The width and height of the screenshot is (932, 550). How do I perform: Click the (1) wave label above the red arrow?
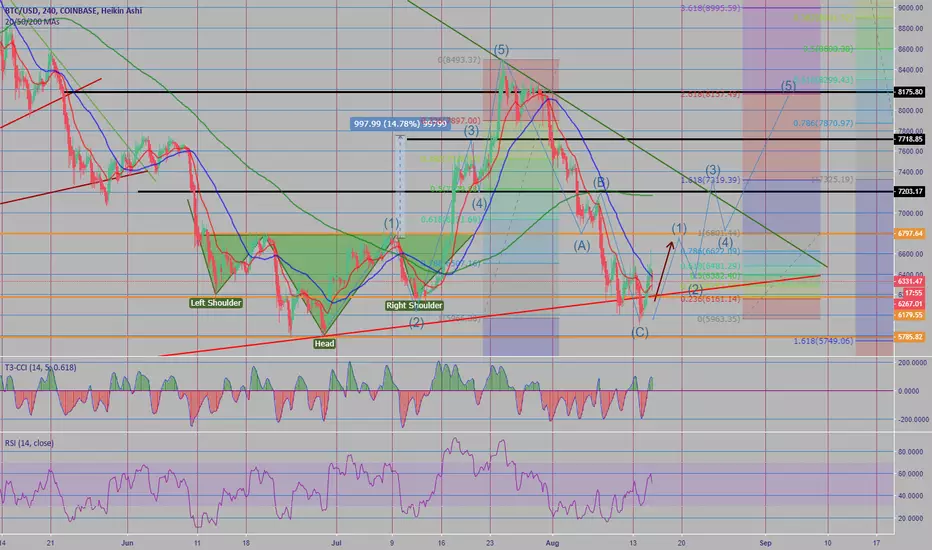tap(679, 228)
